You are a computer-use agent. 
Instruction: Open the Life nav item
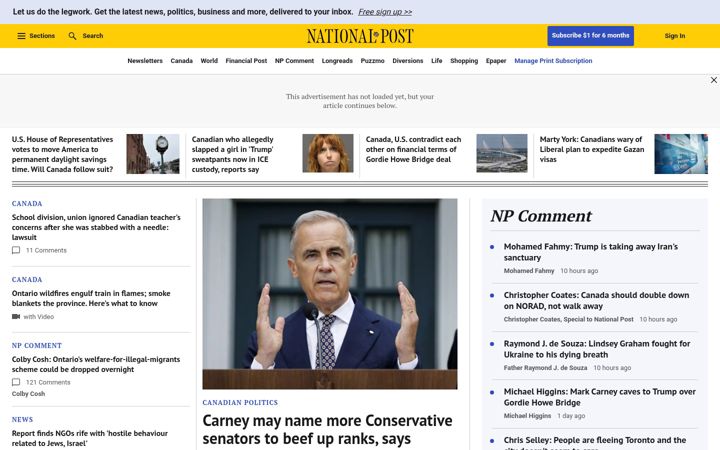pyautogui.click(x=437, y=61)
